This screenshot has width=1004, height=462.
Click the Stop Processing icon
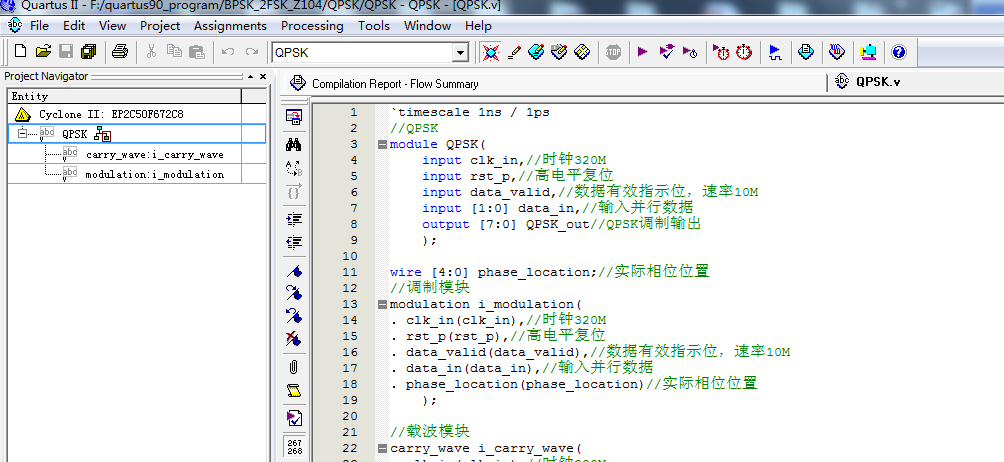pos(613,52)
